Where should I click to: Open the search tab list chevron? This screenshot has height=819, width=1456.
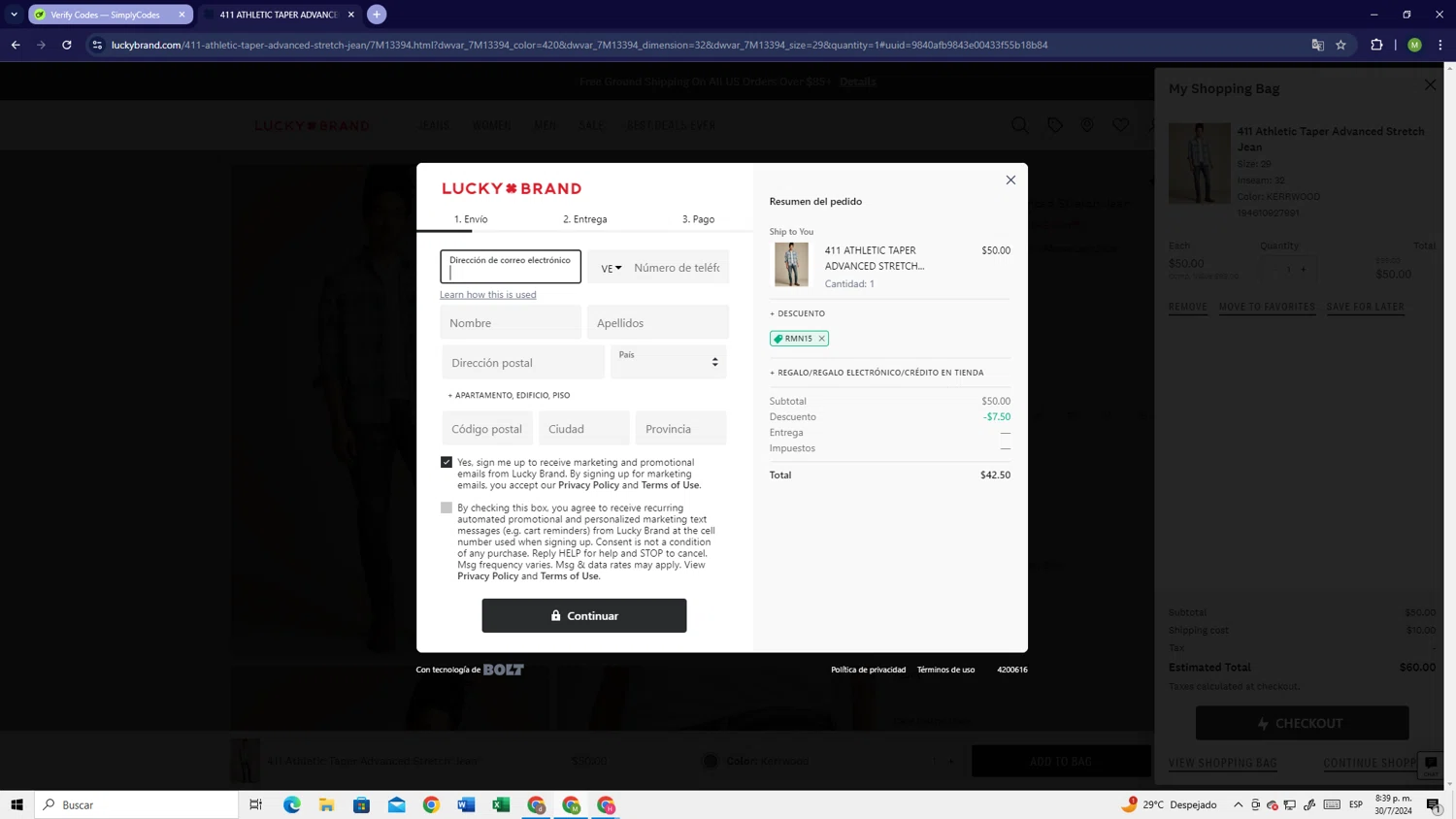click(14, 15)
